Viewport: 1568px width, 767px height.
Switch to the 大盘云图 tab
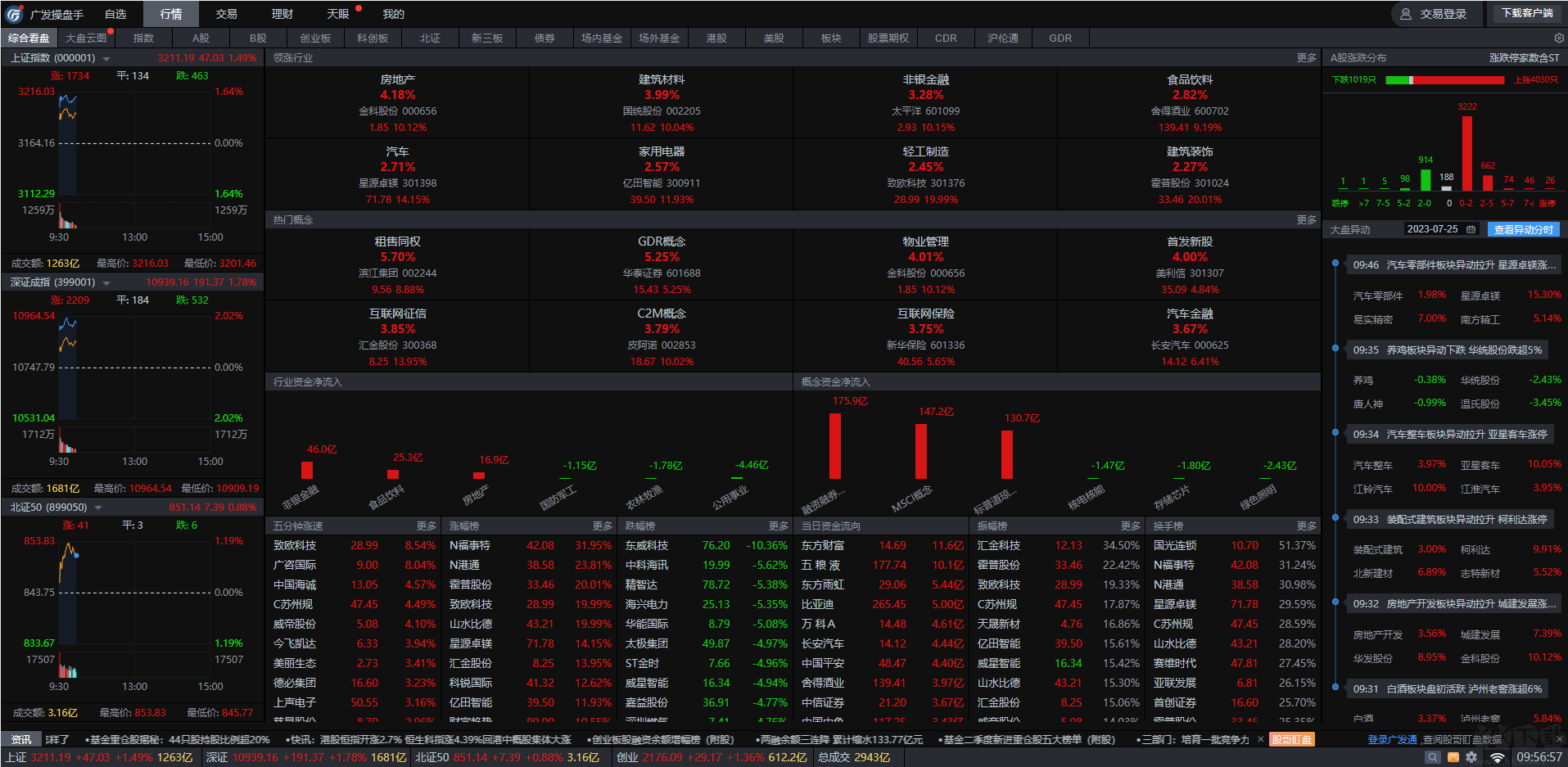click(x=86, y=38)
